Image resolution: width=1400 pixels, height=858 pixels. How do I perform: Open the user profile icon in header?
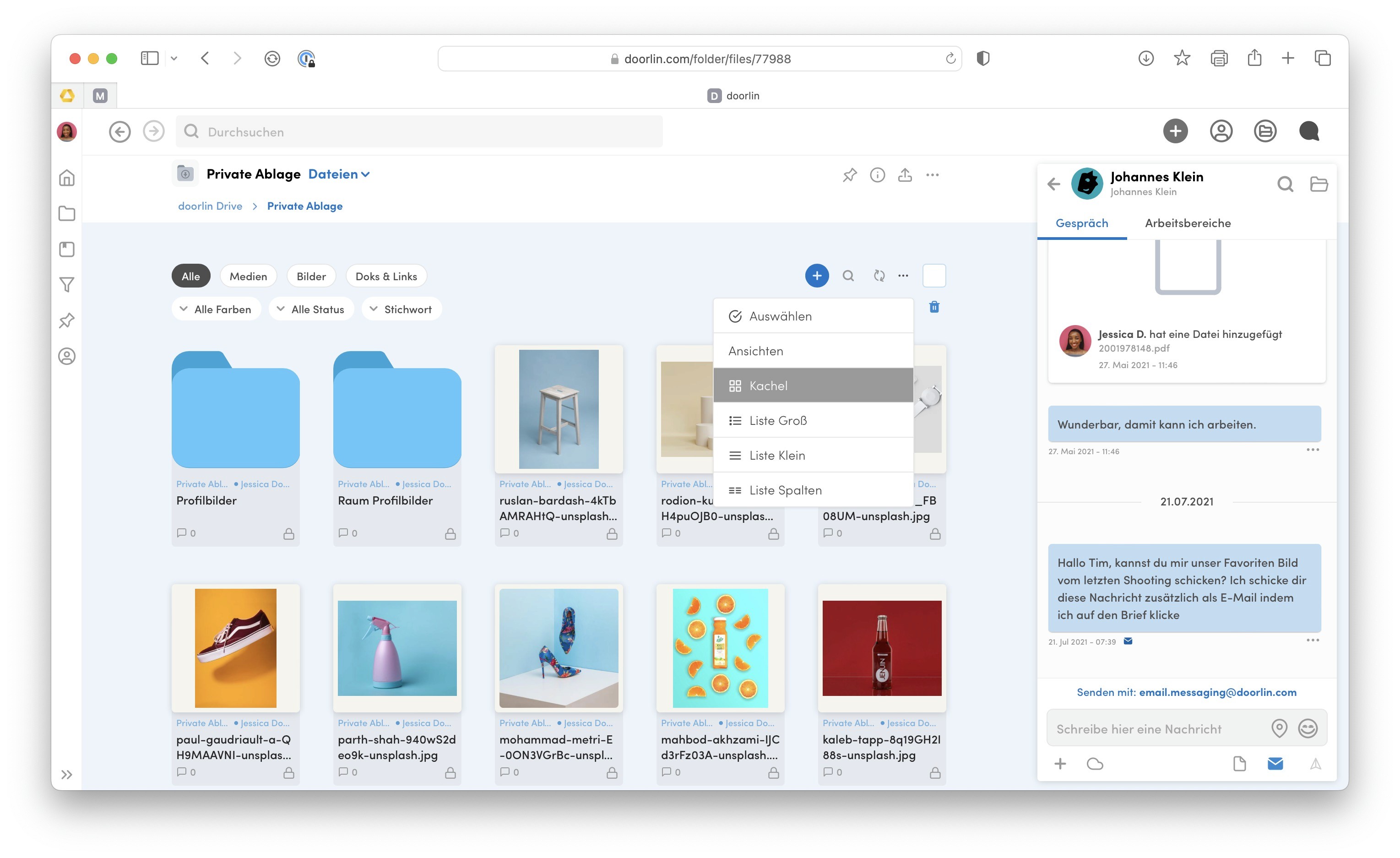(x=1221, y=131)
